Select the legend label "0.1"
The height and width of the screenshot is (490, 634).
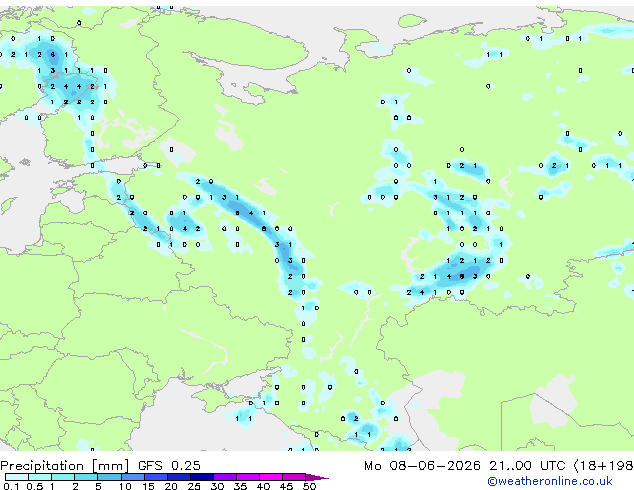click(11, 486)
